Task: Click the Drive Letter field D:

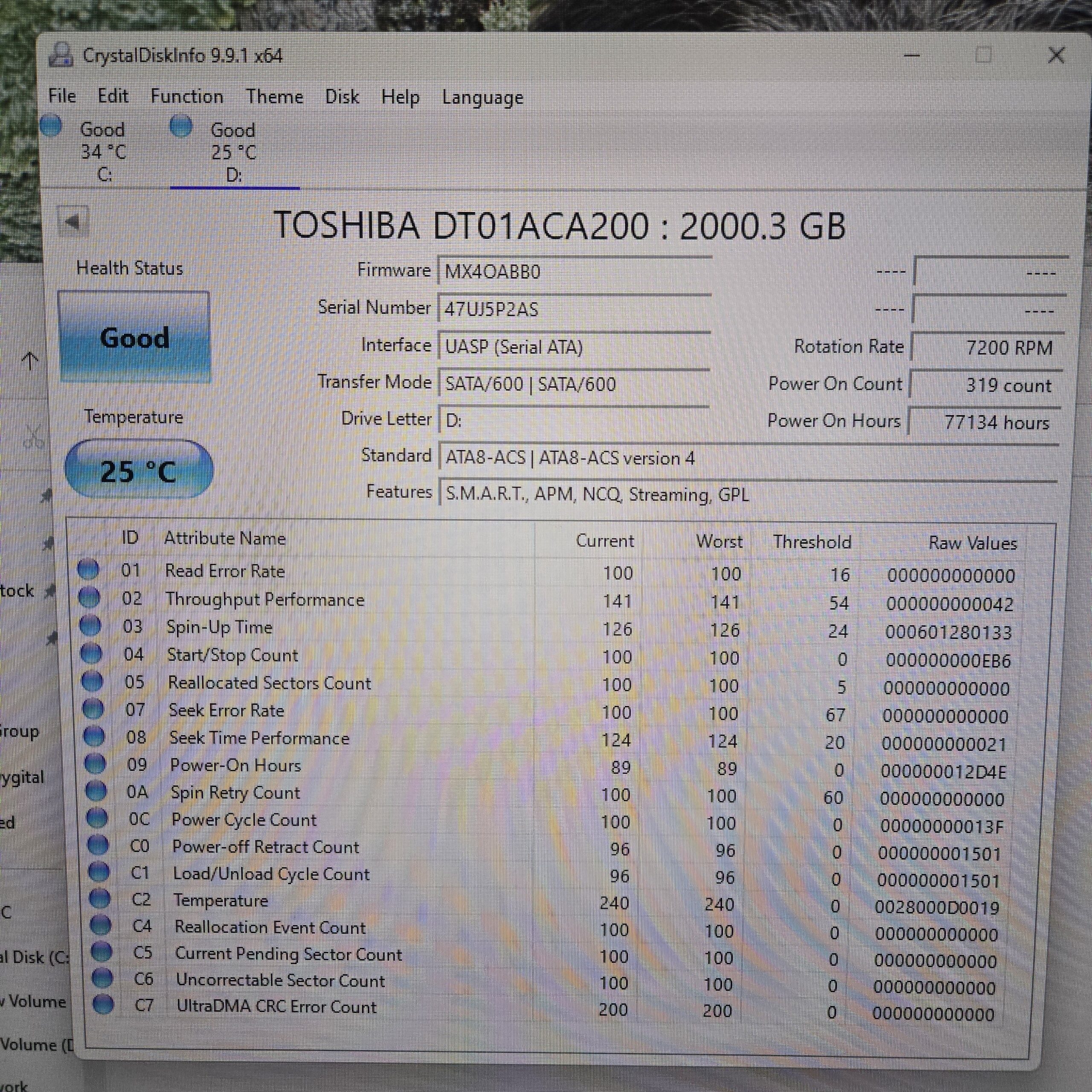Action: coord(574,421)
